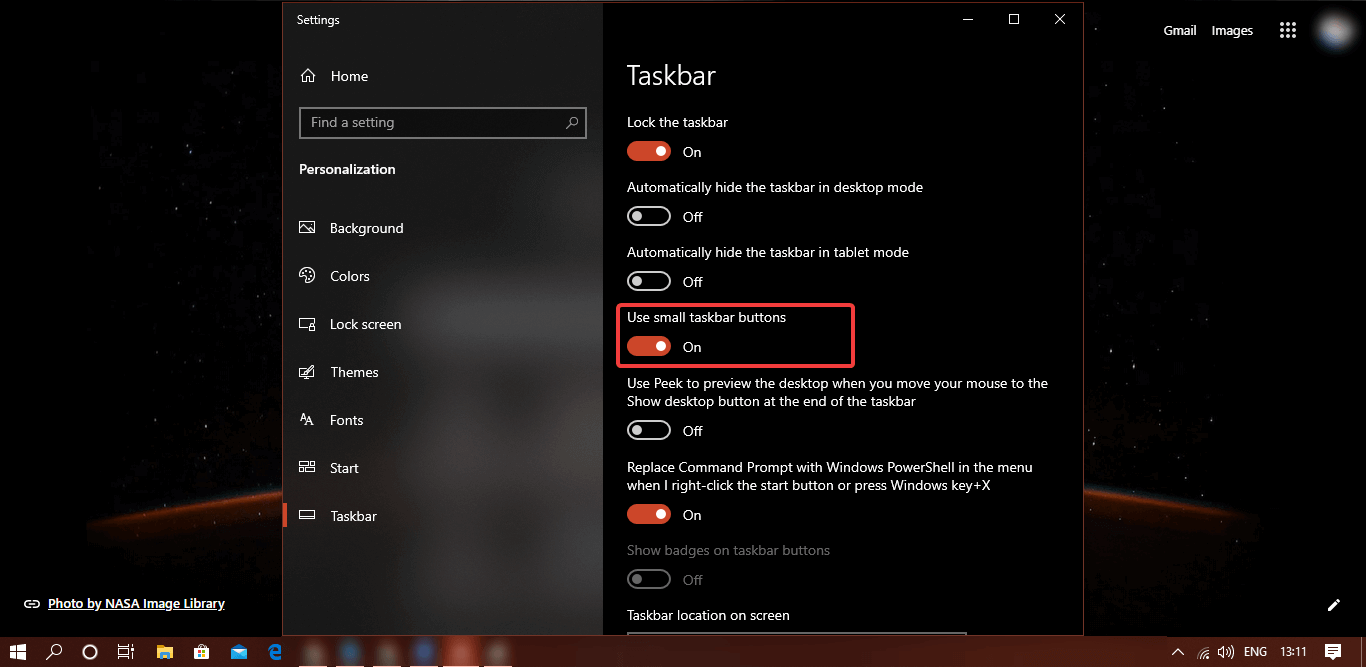Open Gmail from the top menu
Image resolution: width=1366 pixels, height=667 pixels.
click(1179, 30)
